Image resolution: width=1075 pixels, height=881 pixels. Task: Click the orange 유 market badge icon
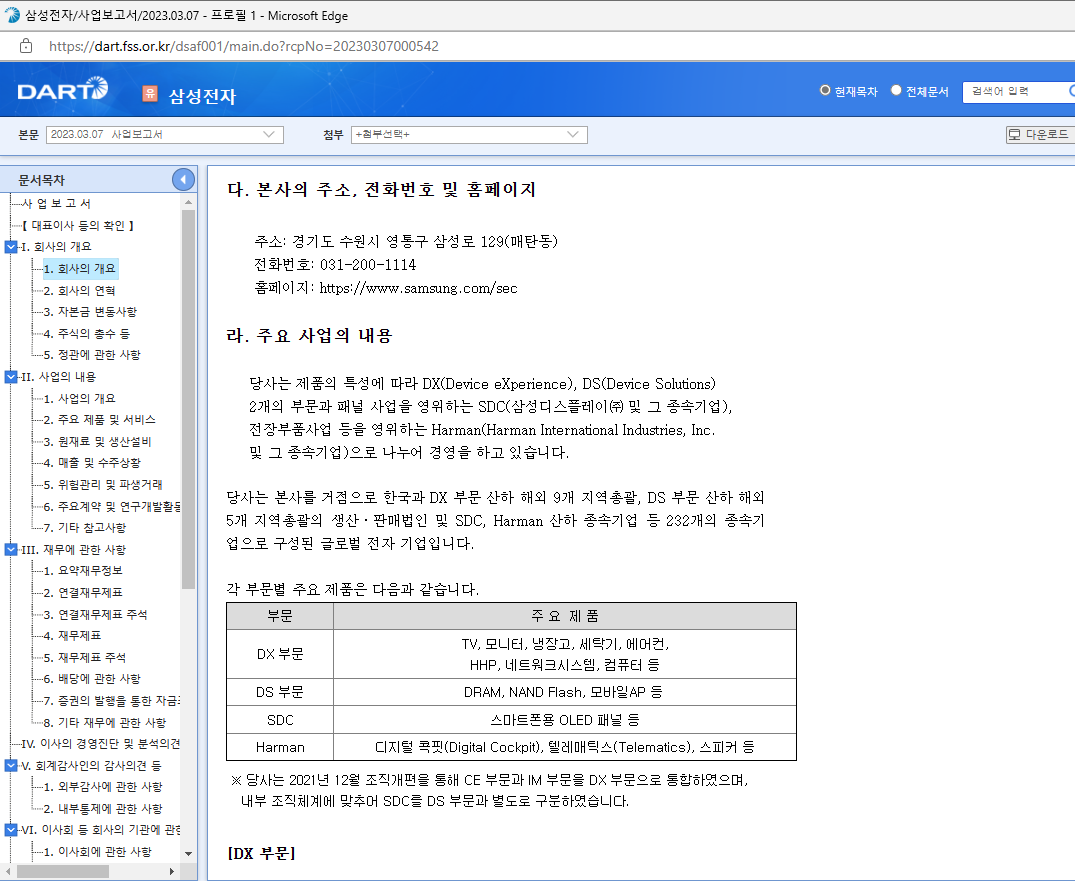click(149, 93)
